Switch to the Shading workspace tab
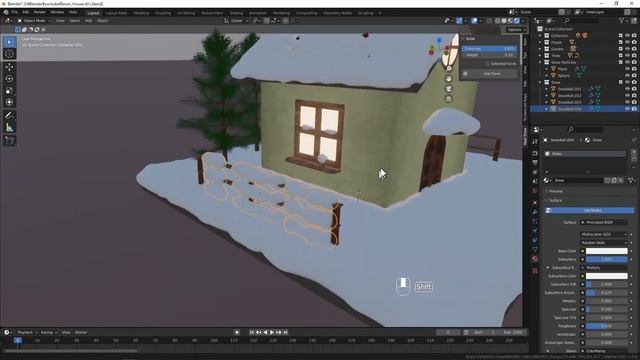Image resolution: width=640 pixels, height=360 pixels. [236, 13]
